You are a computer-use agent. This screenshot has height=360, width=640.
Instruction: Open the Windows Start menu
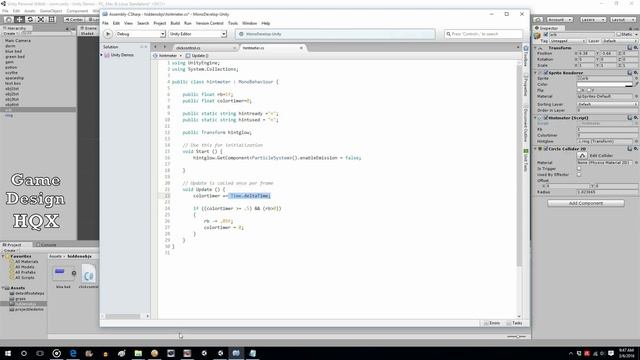pos(8,353)
